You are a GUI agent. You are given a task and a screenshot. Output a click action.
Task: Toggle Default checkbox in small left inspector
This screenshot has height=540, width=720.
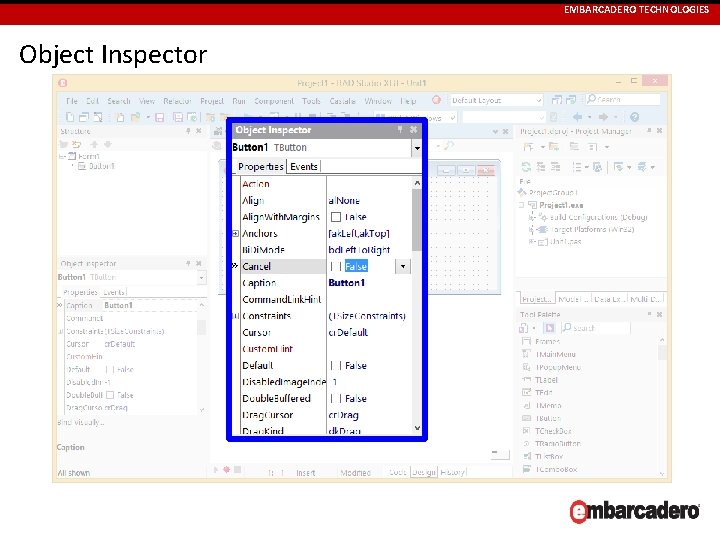(x=110, y=369)
